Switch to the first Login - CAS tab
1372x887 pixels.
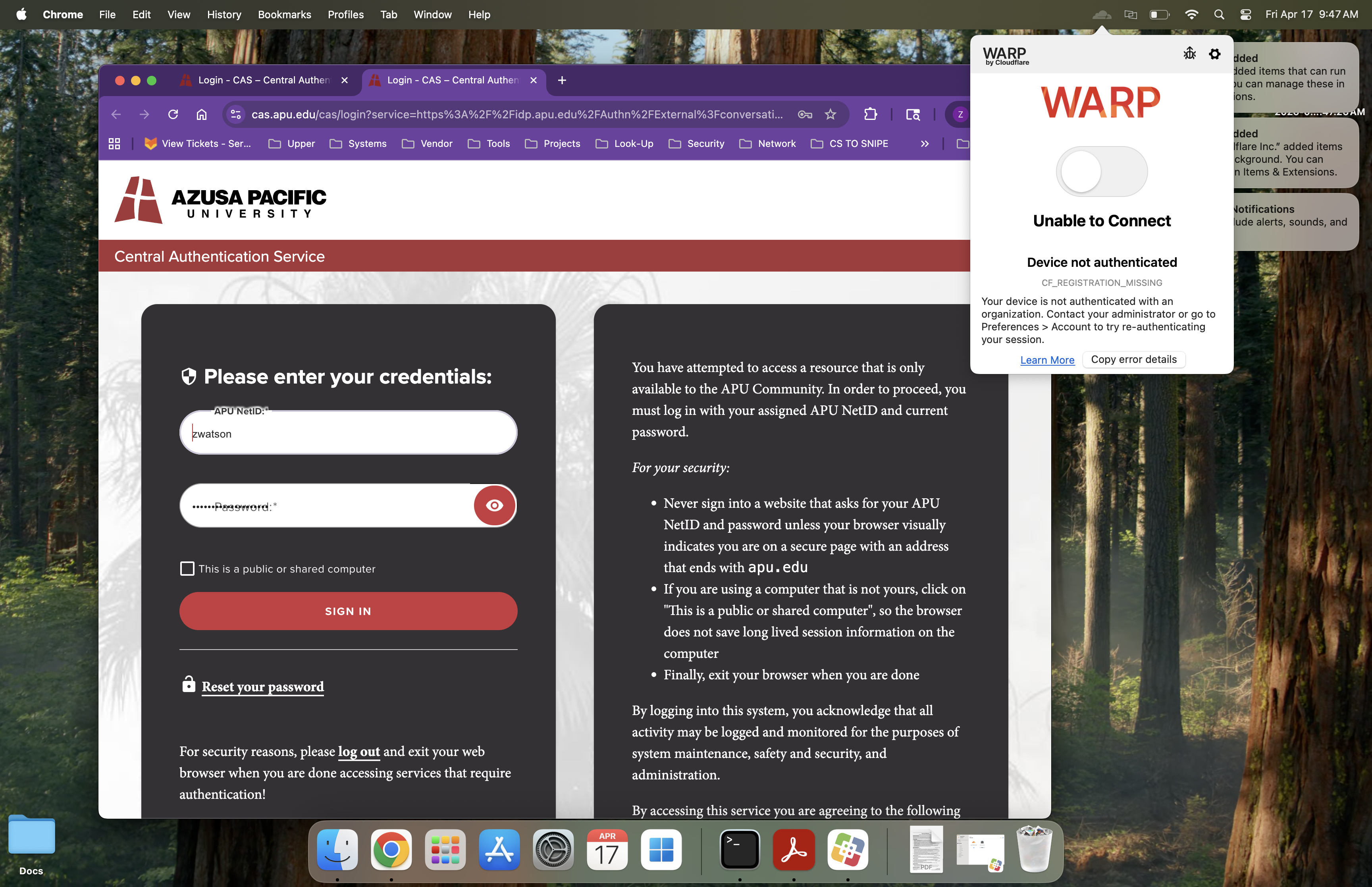pos(263,80)
